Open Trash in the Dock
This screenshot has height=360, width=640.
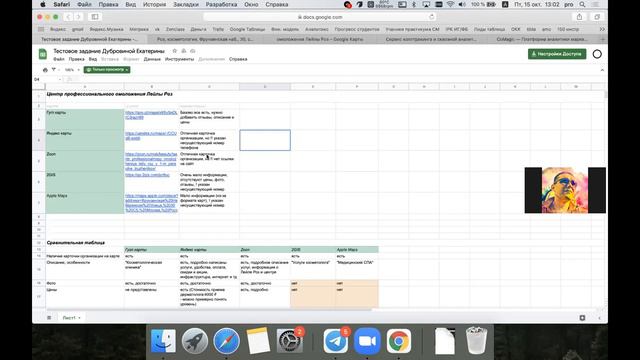(476, 341)
